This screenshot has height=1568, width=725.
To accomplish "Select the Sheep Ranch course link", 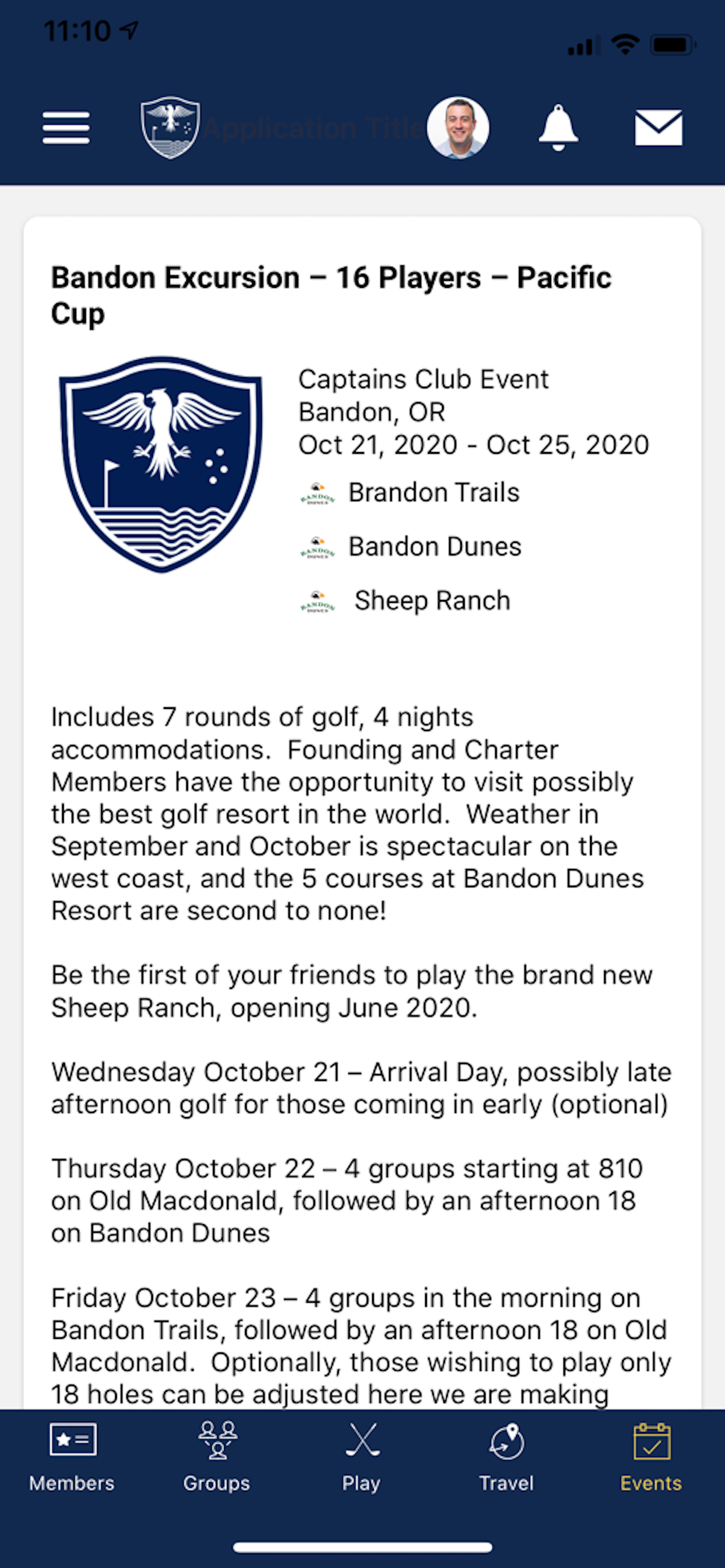I will coord(432,601).
